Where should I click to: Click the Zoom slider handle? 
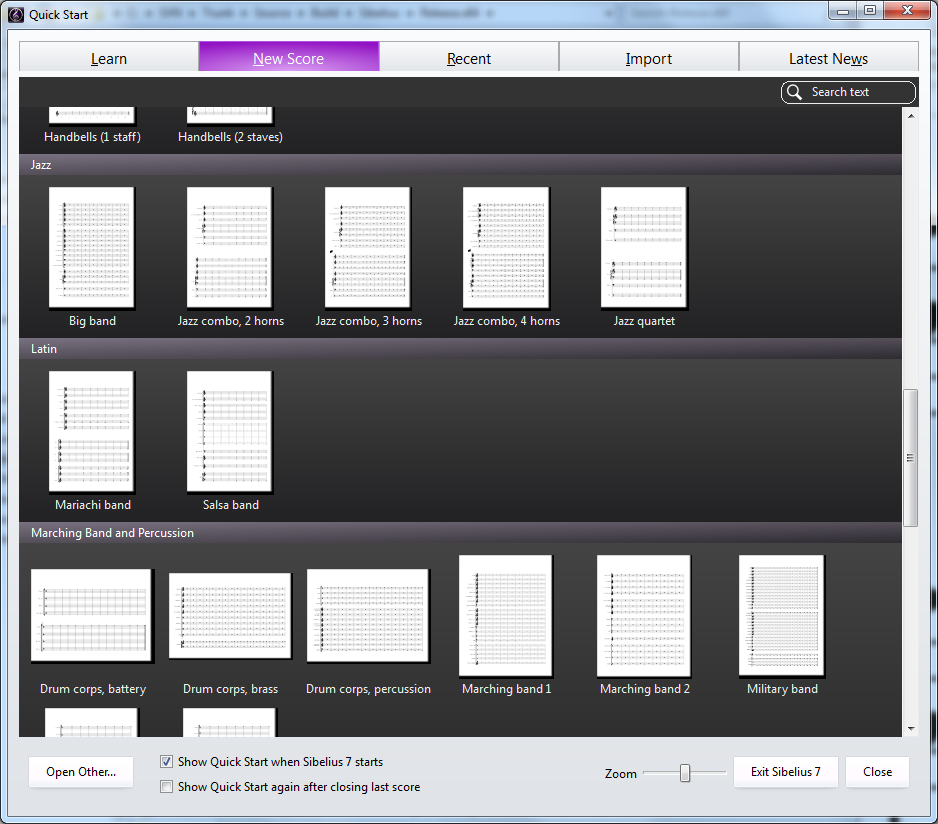685,773
